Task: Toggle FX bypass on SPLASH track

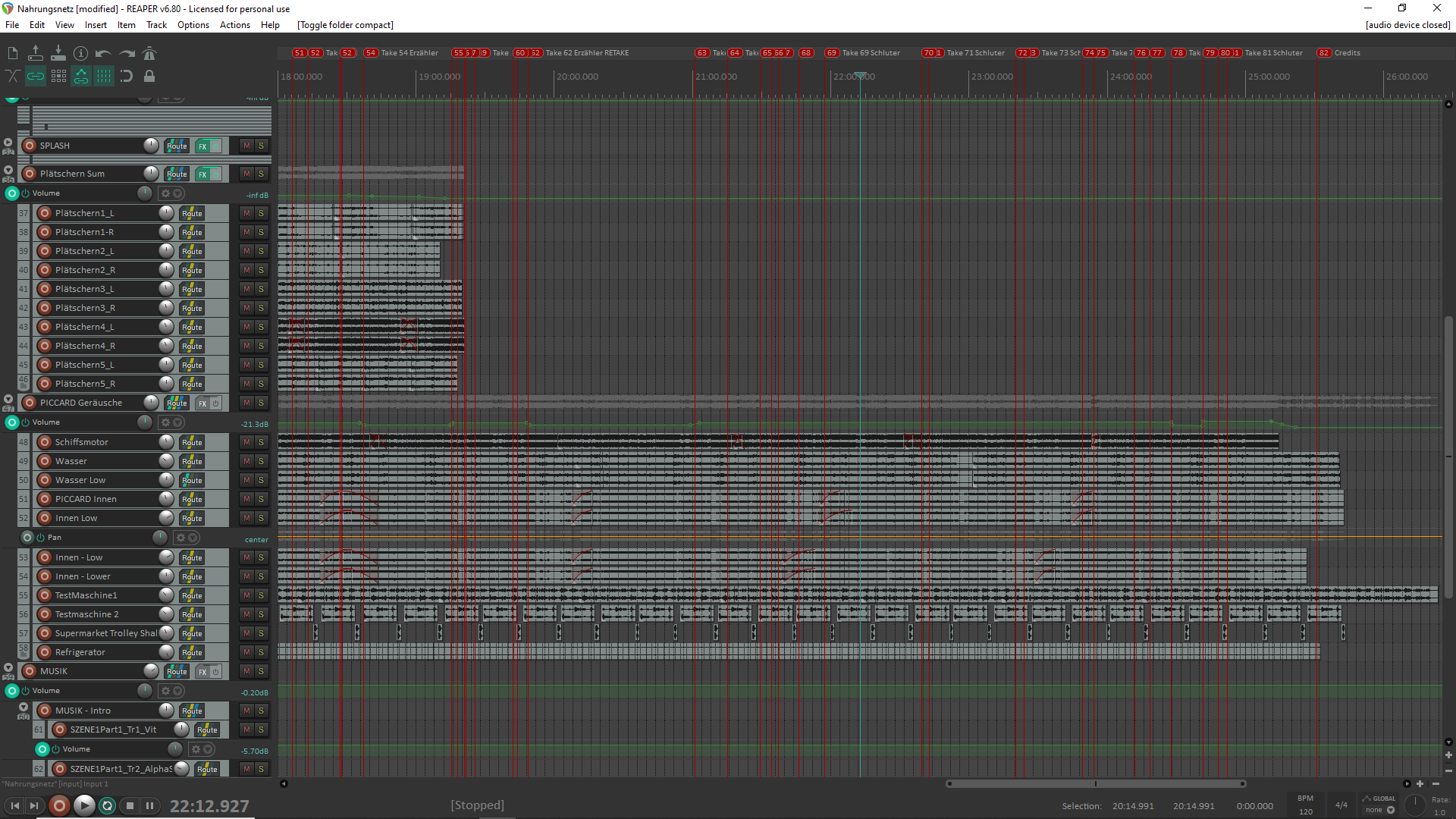Action: pos(215,146)
